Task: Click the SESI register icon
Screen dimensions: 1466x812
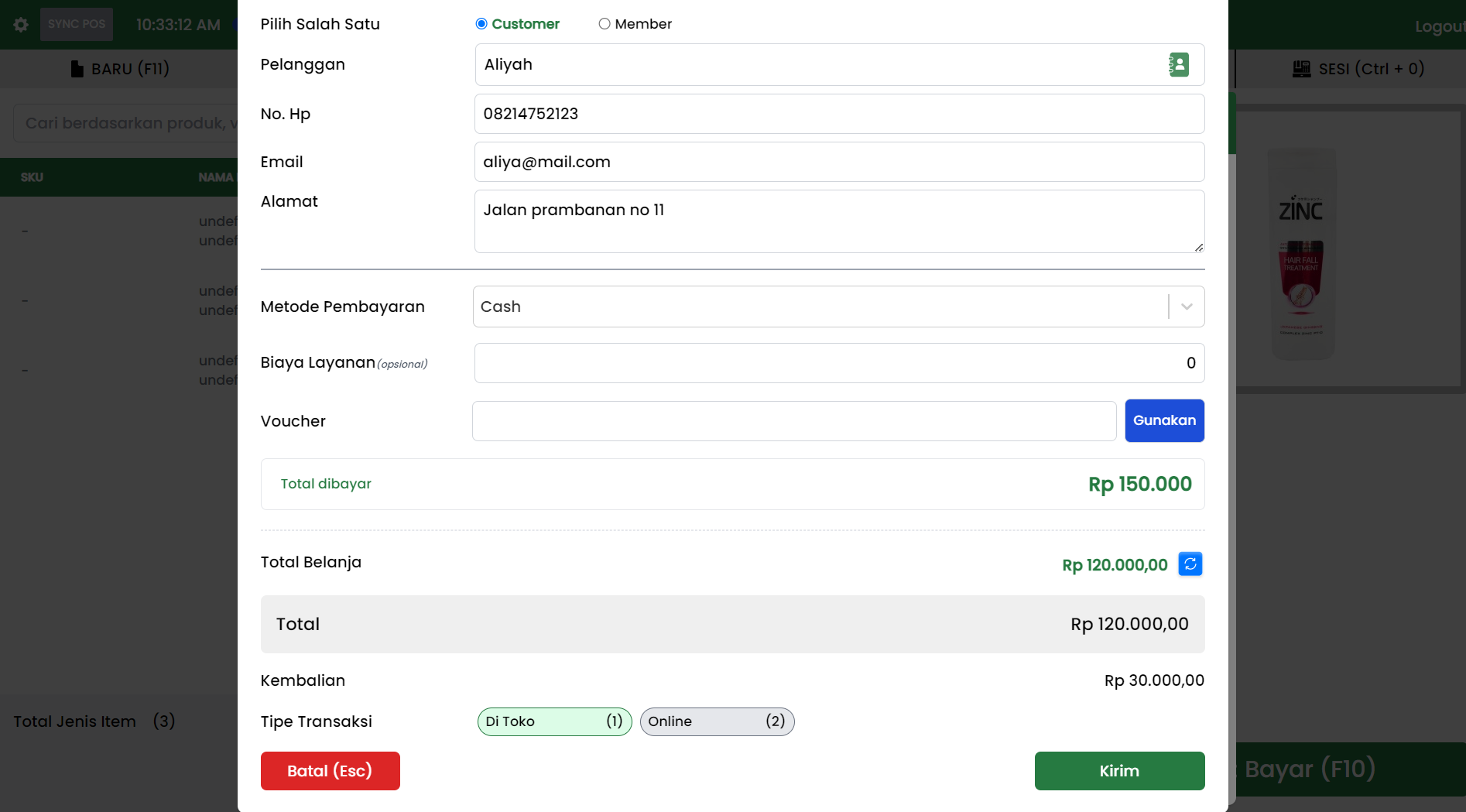Action: click(x=1301, y=69)
